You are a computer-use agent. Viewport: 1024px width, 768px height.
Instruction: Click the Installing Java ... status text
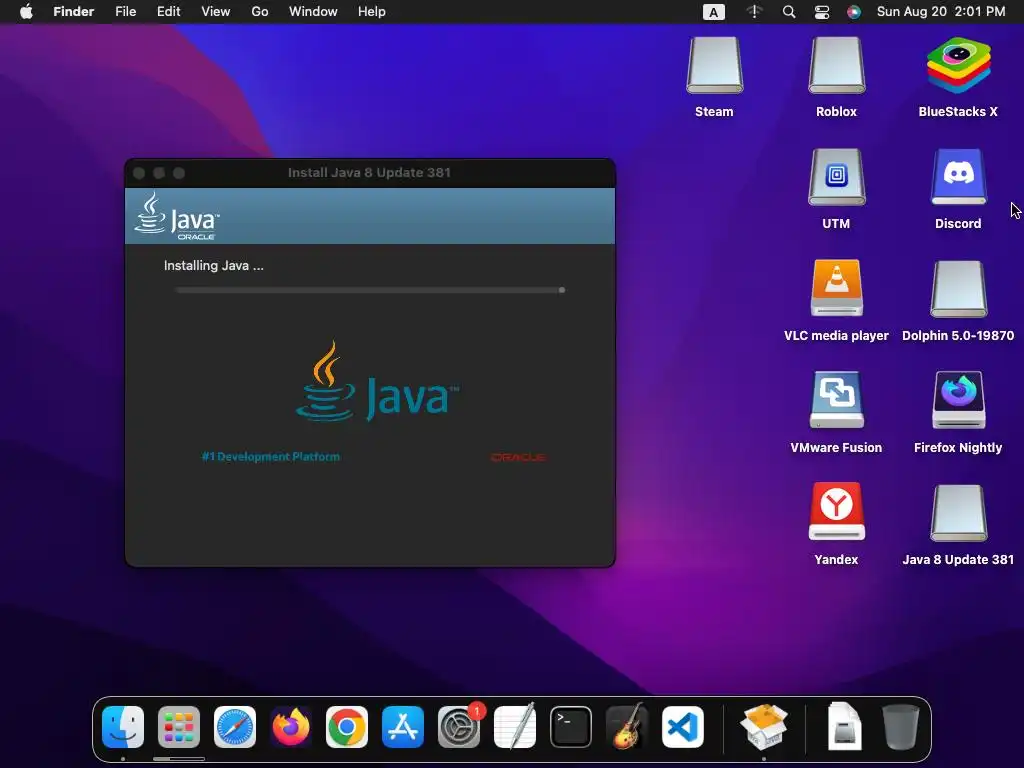coord(214,266)
